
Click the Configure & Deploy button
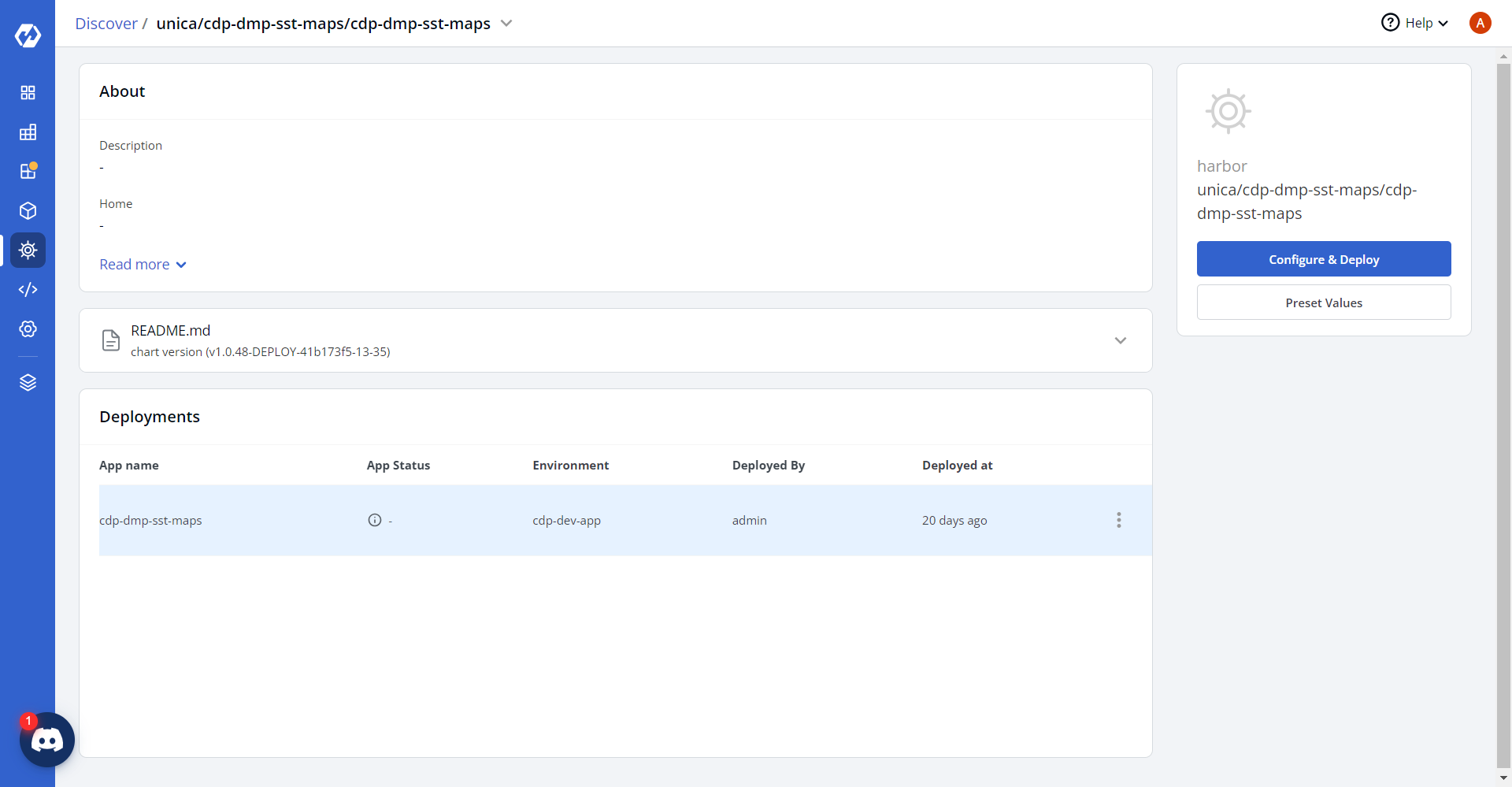[1323, 259]
